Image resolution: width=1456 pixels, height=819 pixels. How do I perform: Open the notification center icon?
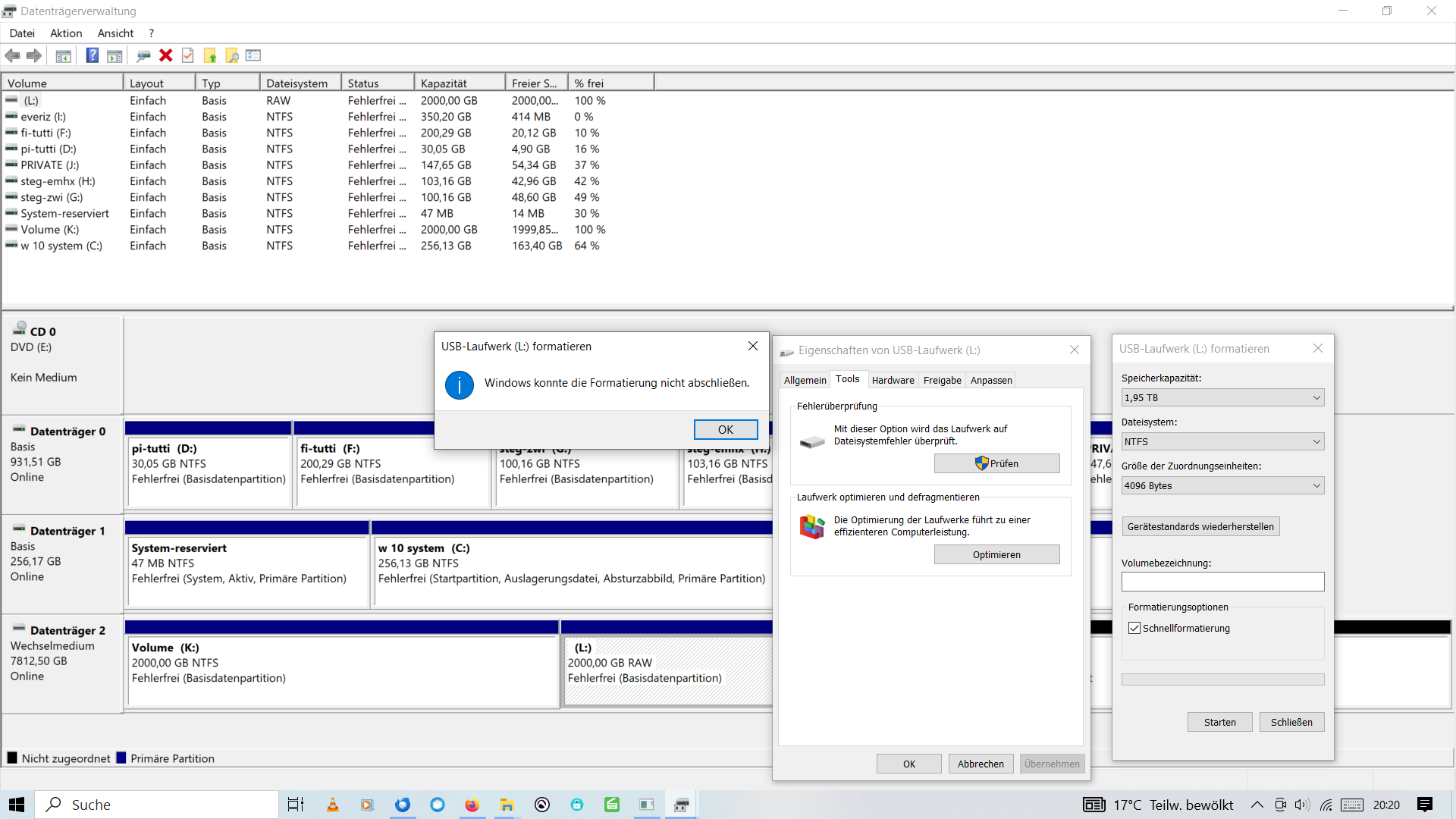coord(1425,805)
